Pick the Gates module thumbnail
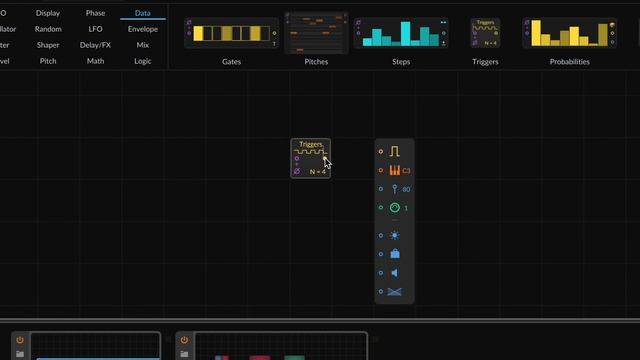 click(x=231, y=33)
